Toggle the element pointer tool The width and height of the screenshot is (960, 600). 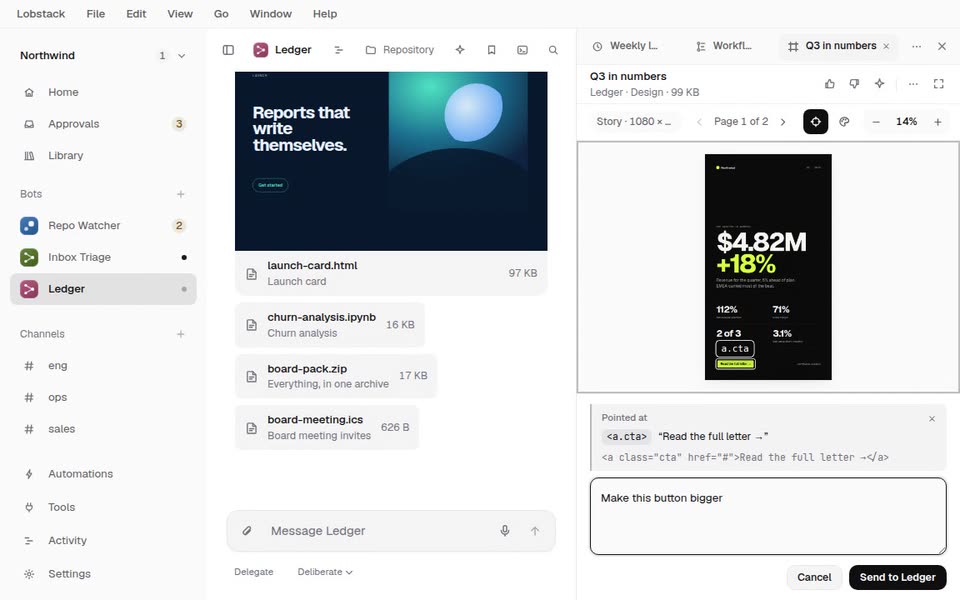pyautogui.click(x=816, y=122)
